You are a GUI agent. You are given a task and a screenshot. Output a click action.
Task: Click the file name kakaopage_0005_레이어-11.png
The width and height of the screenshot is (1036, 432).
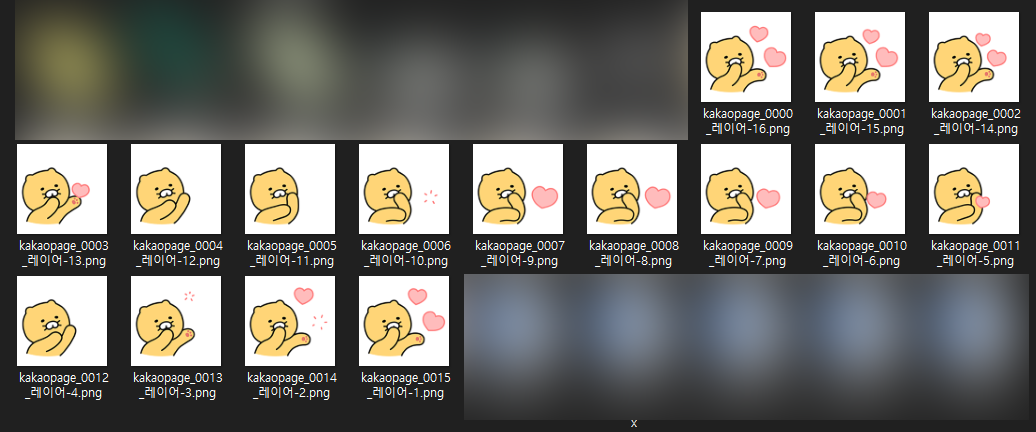291,254
